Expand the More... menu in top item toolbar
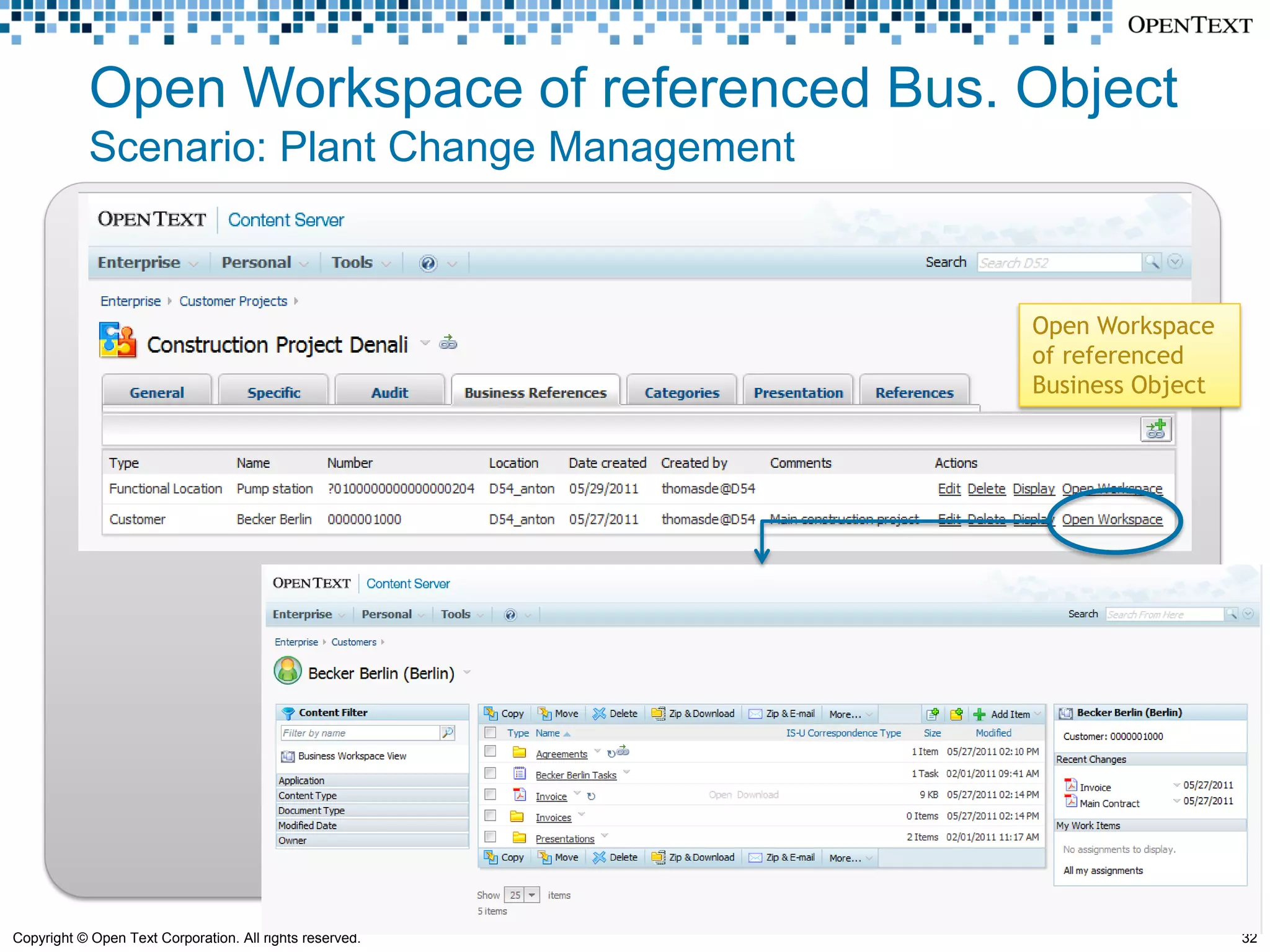 (851, 714)
